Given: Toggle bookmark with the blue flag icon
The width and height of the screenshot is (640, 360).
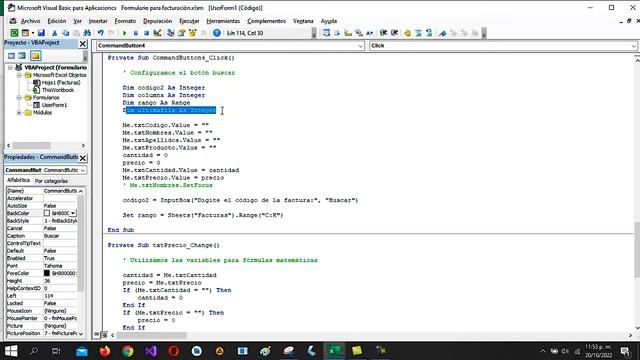Looking at the screenshot, I should [442, 33].
